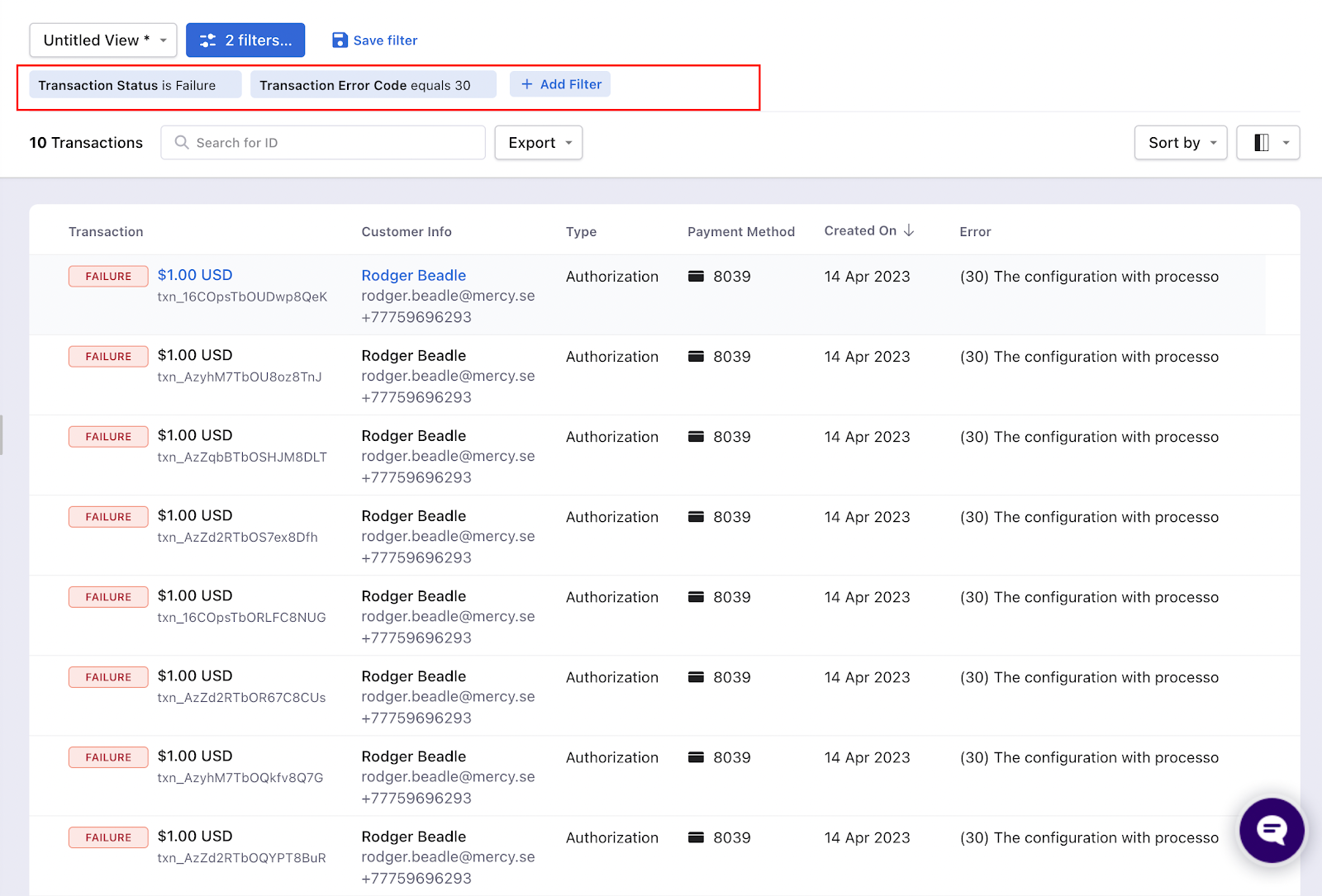Screen dimensions: 1322x896
Task: Edit the Transaction Error Code equals 30 filter
Action: (x=373, y=85)
